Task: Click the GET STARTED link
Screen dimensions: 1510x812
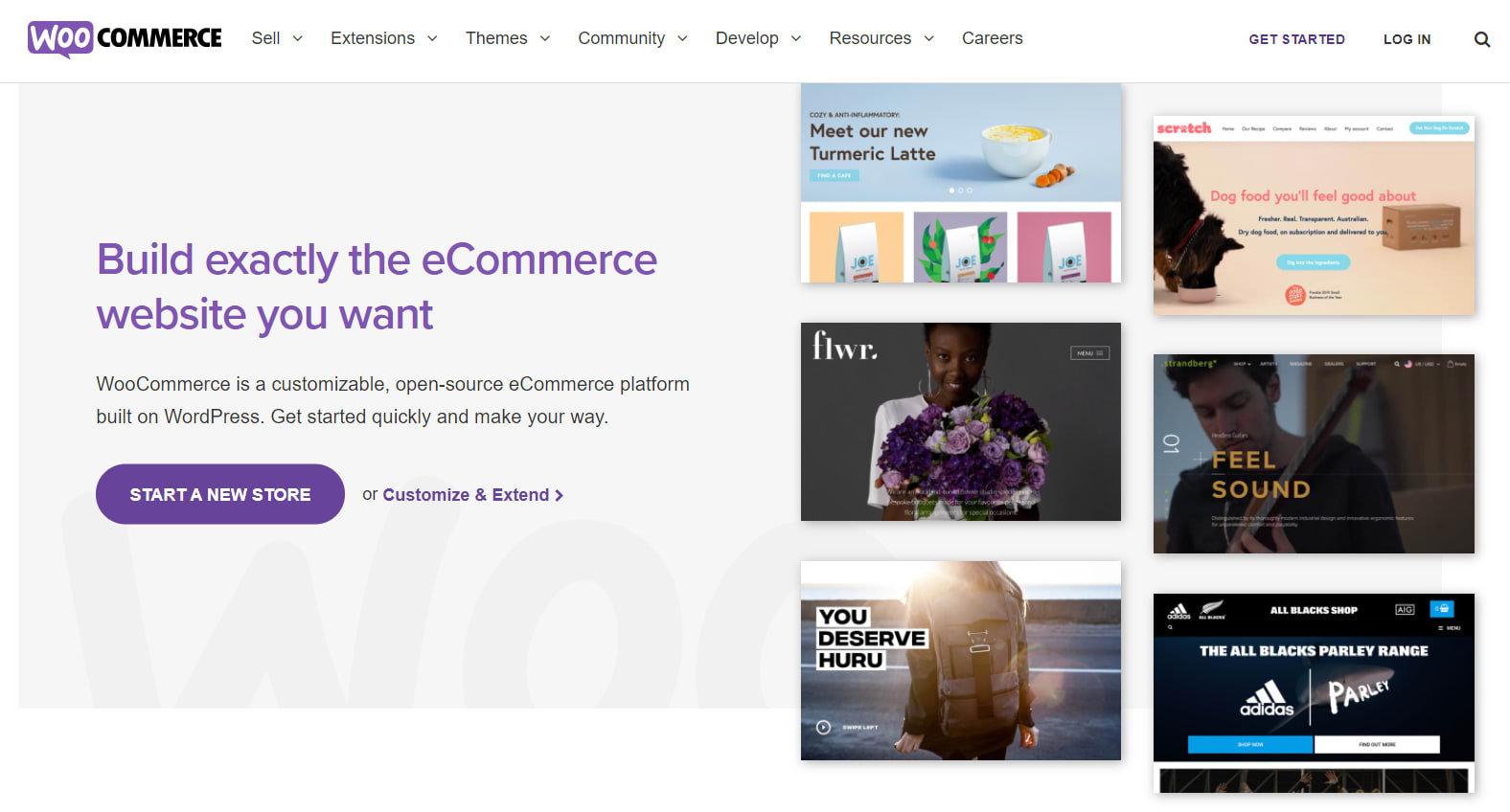Action: pyautogui.click(x=1296, y=39)
